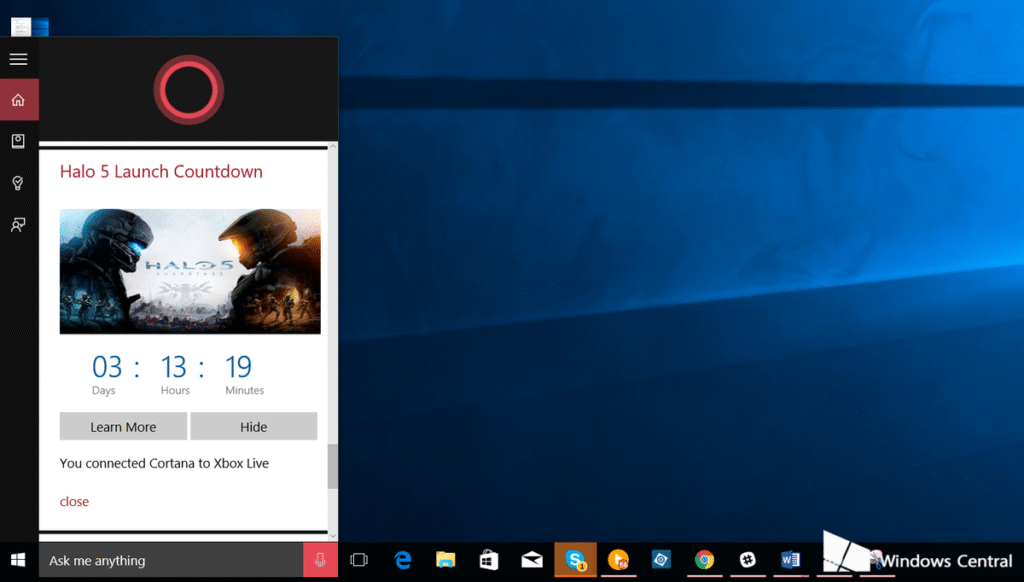Viewport: 1024px width, 582px height.
Task: Open the Mail app from the taskbar
Action: click(x=531, y=560)
